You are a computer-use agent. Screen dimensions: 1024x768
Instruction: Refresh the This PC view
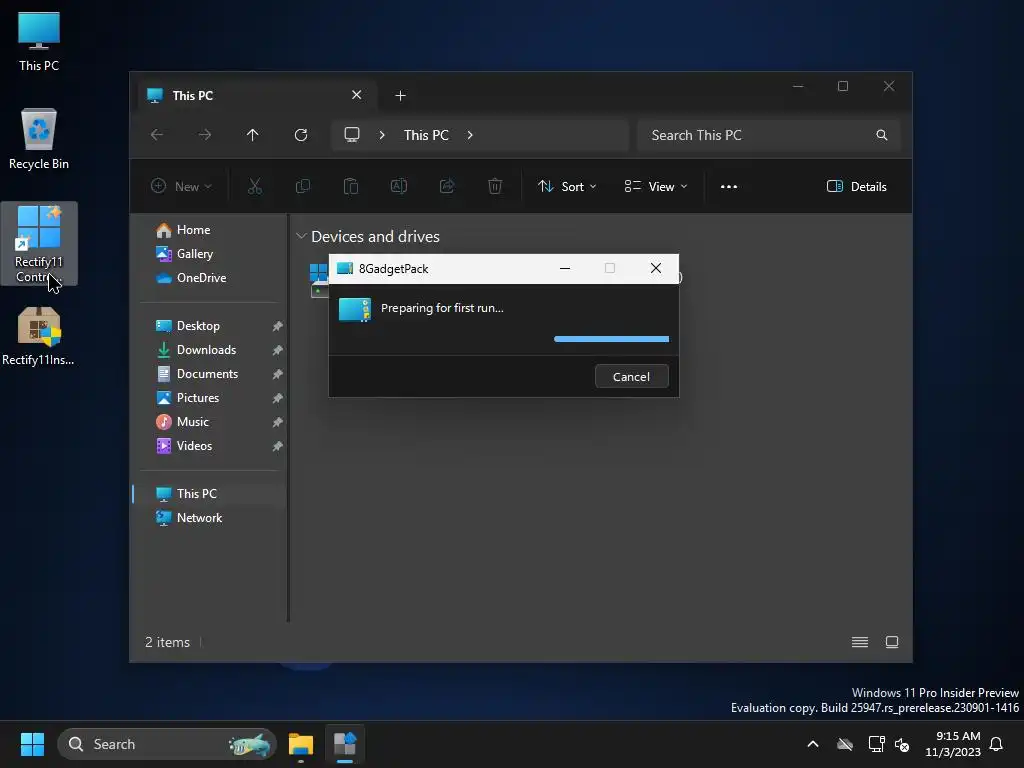(300, 135)
